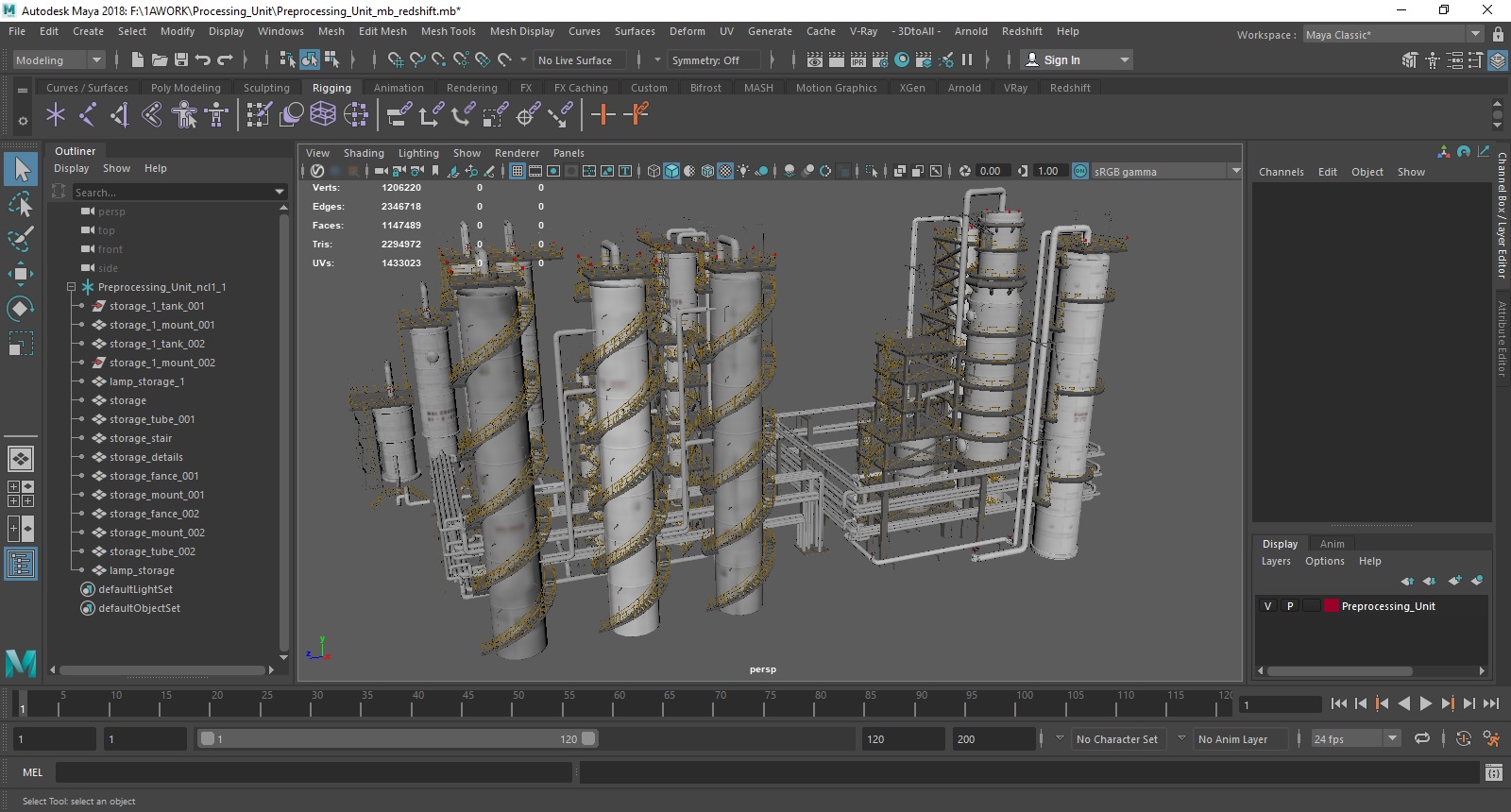
Task: Click the Save scene icon
Action: click(x=181, y=59)
